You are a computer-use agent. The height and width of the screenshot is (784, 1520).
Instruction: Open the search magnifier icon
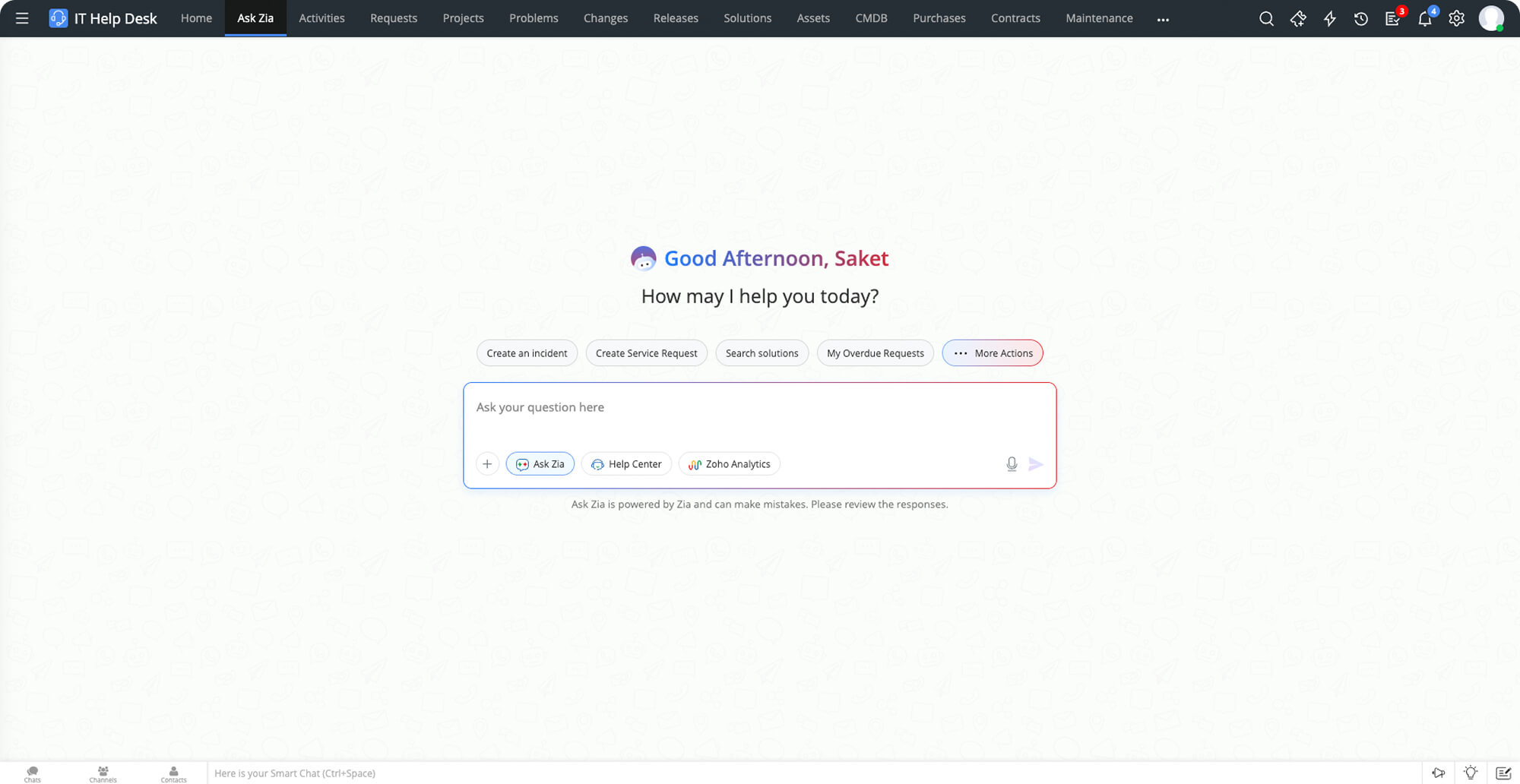coord(1266,19)
